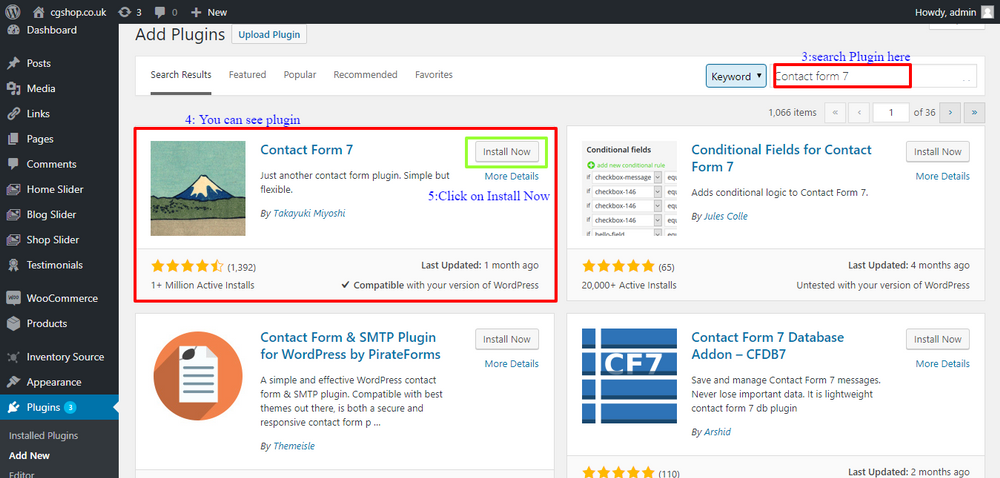Open Contact Form 7 Database Addon title
This screenshot has width=1000, height=478.
point(768,345)
